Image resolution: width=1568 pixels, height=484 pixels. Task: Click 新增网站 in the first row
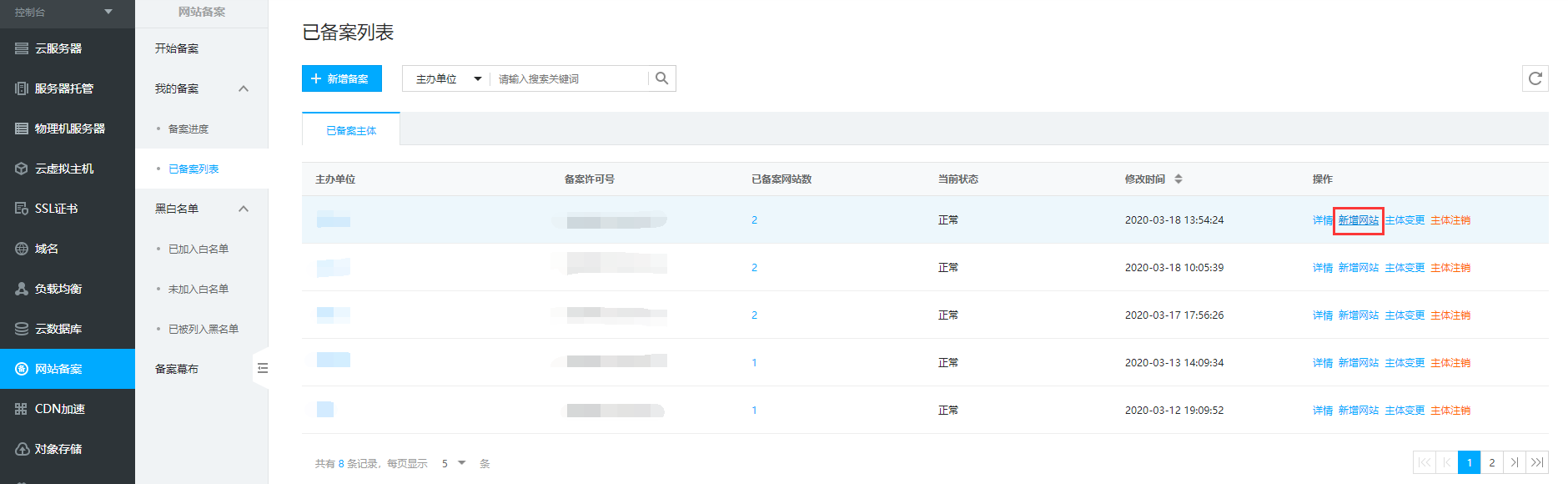pyautogui.click(x=1358, y=220)
